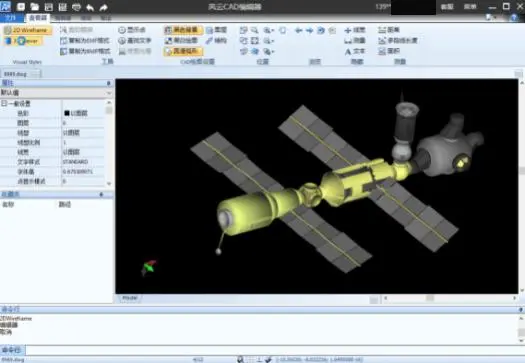Toggle 2D Wireframe visual style

click(28, 30)
